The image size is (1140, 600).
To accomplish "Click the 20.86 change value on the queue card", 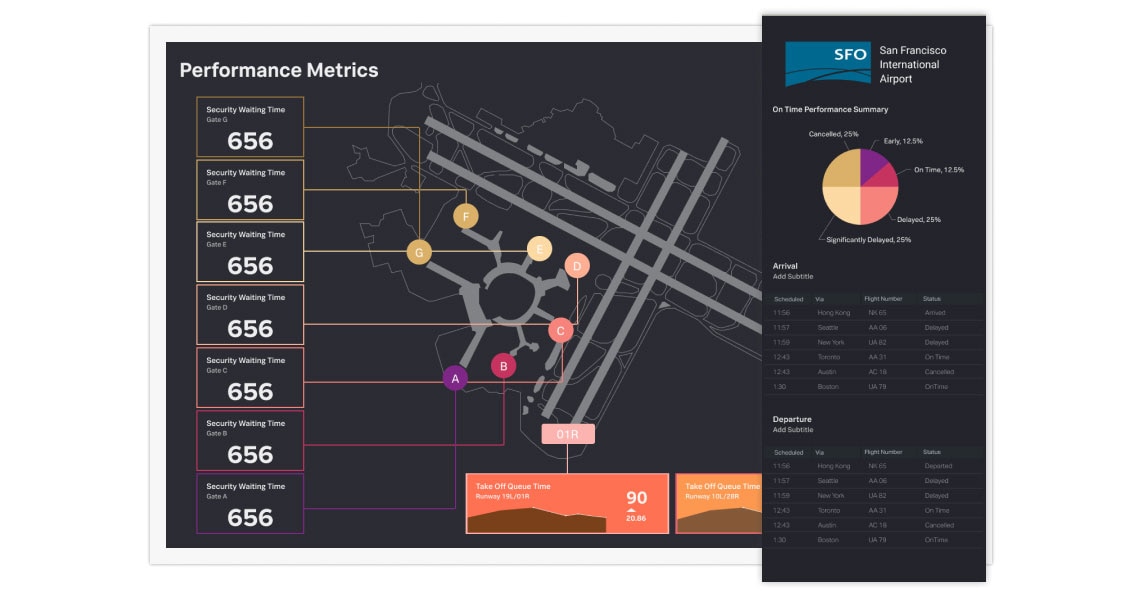I will click(x=635, y=519).
